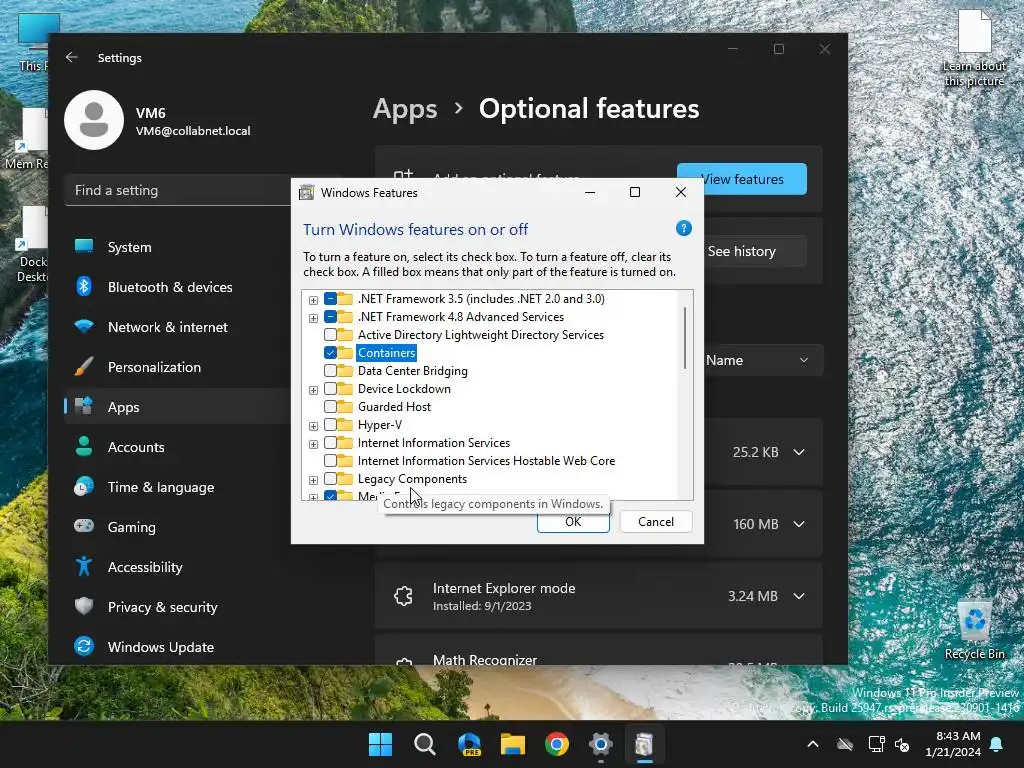Click the feature list vertical scrollbar thumb
This screenshot has height=768, width=1024.
(x=684, y=338)
